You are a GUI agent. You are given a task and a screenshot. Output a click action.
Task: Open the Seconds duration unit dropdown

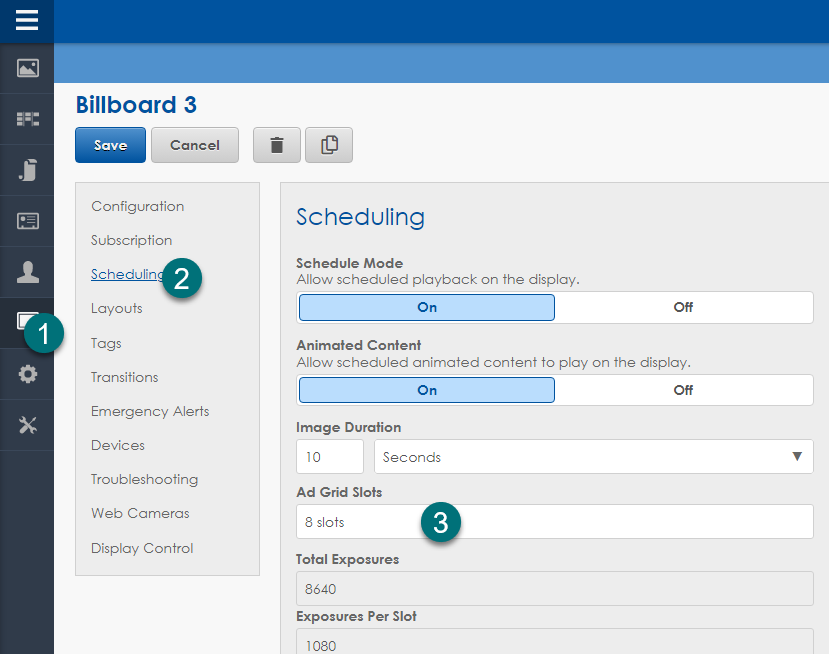coord(593,457)
